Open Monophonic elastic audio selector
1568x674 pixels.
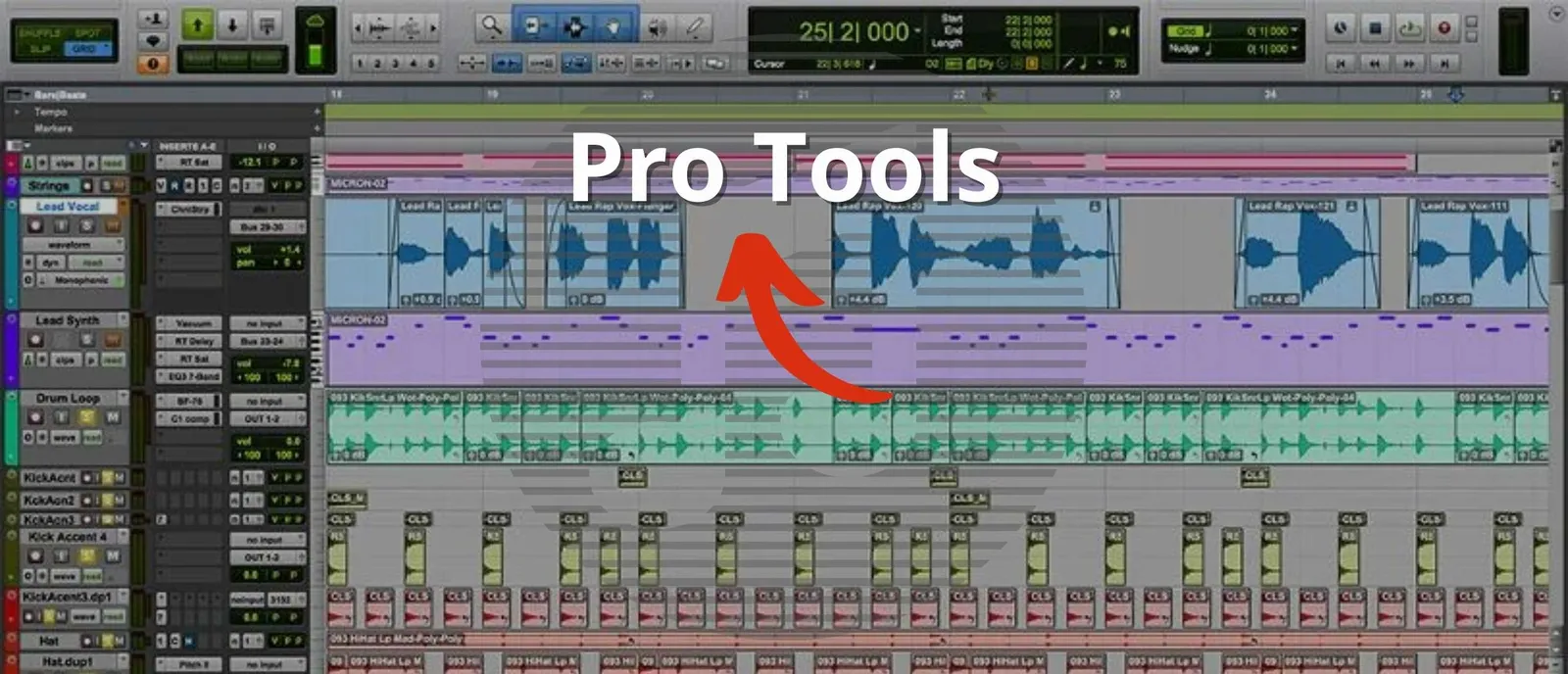(x=80, y=280)
